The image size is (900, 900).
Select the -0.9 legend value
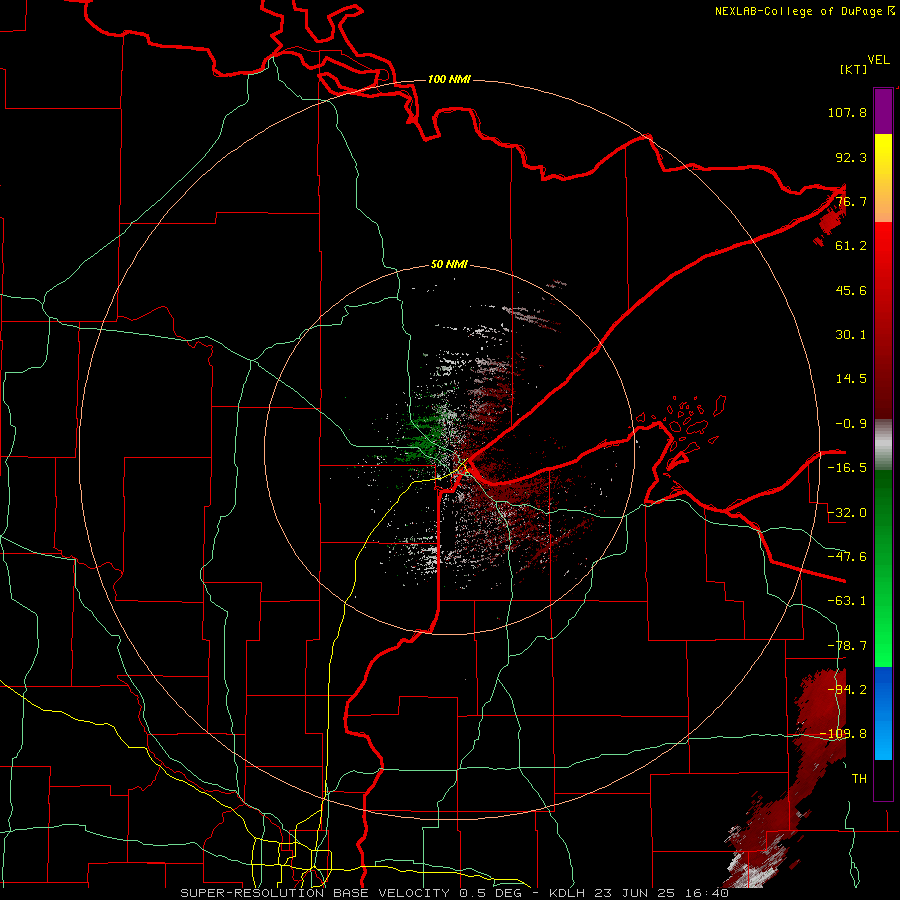(847, 424)
